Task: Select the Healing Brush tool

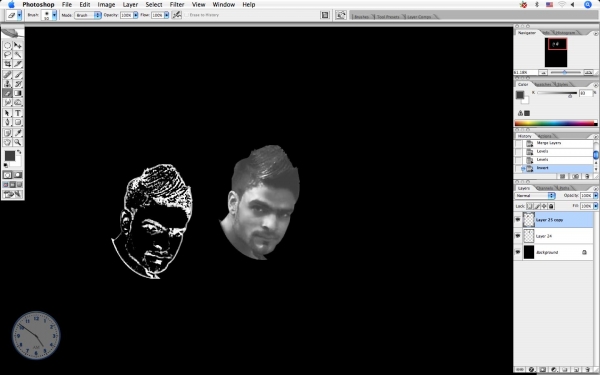Action: [x=7, y=75]
